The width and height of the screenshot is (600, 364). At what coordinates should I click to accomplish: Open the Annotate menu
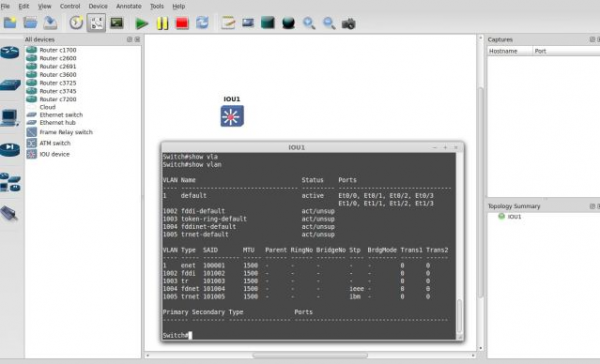[129, 6]
